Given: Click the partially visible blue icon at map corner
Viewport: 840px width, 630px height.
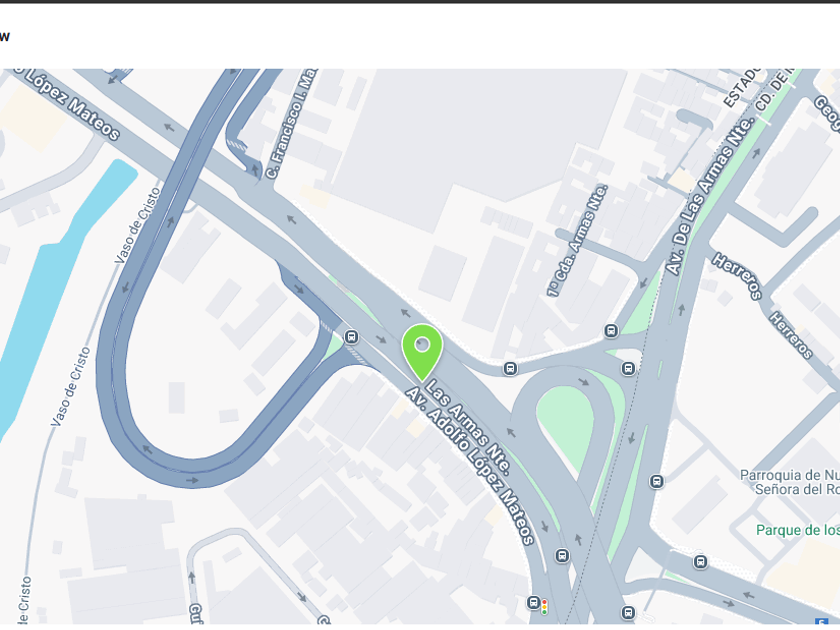Looking at the screenshot, I should (822, 621).
